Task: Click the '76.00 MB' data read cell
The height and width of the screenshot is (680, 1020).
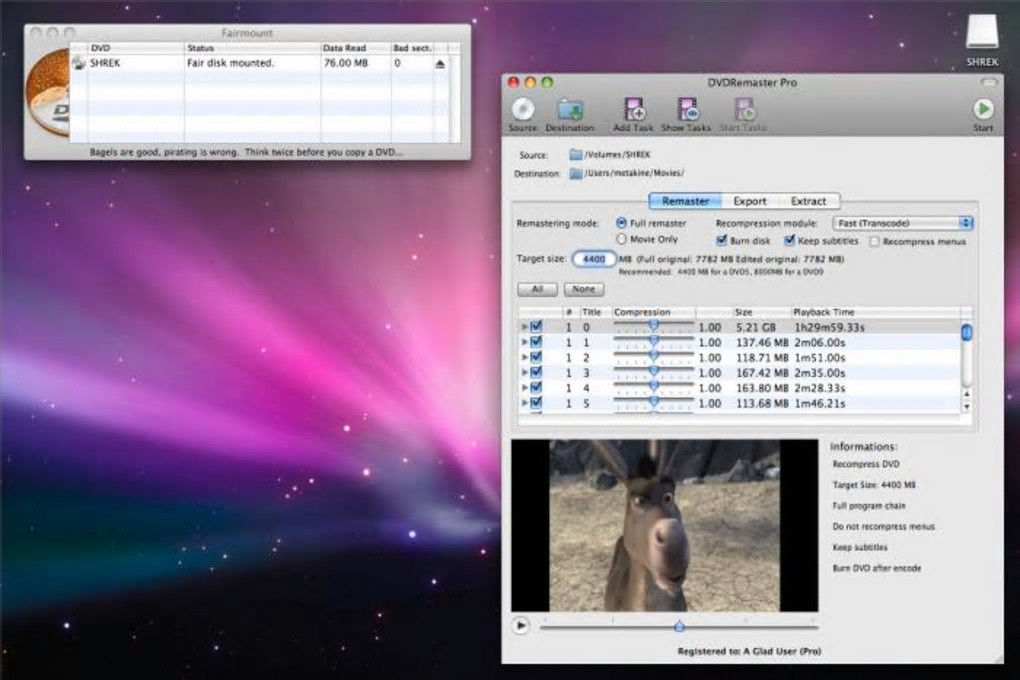Action: (346, 63)
